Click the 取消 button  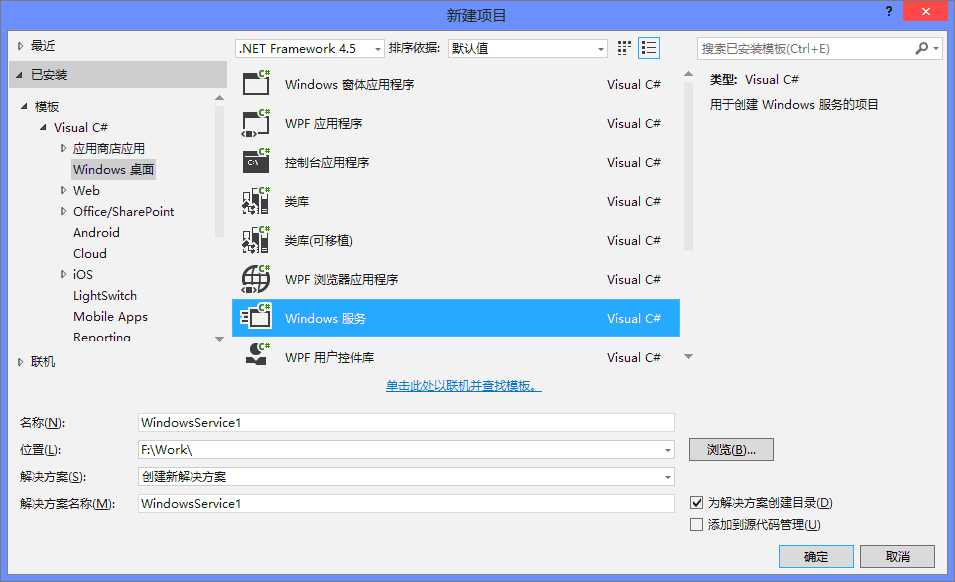pos(897,556)
